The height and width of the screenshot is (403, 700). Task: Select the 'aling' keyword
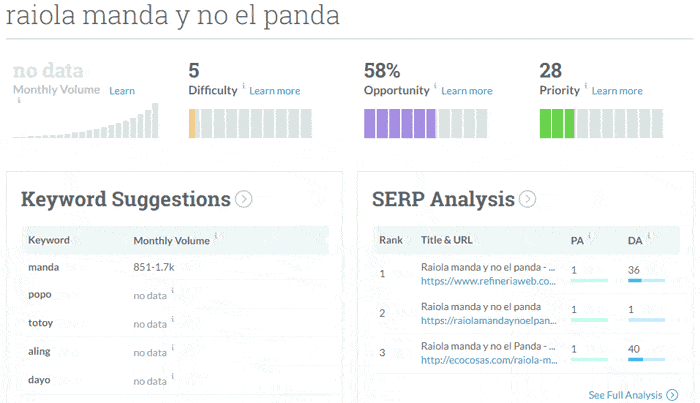click(39, 351)
